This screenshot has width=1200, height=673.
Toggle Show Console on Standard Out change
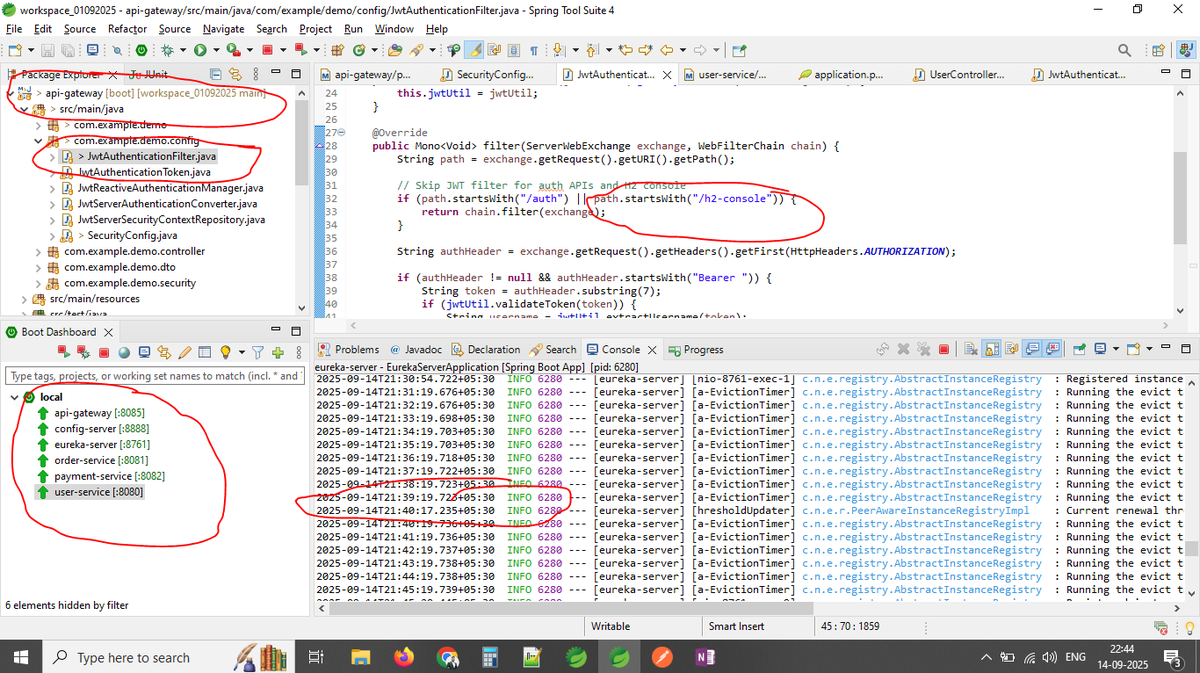pos(1033,350)
